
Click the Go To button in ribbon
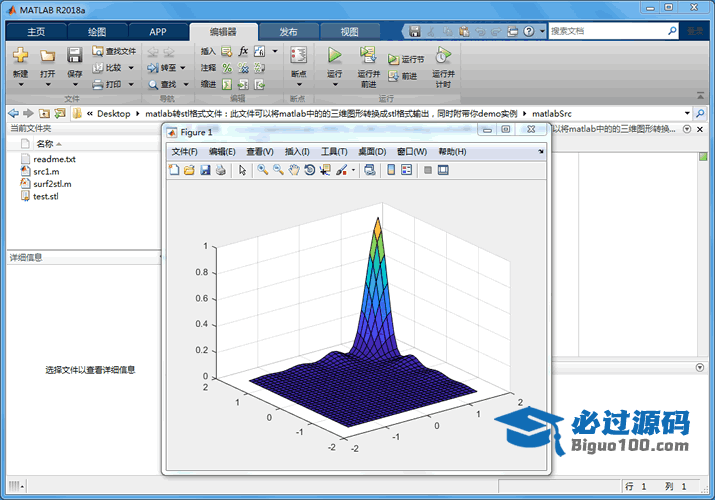[162, 68]
